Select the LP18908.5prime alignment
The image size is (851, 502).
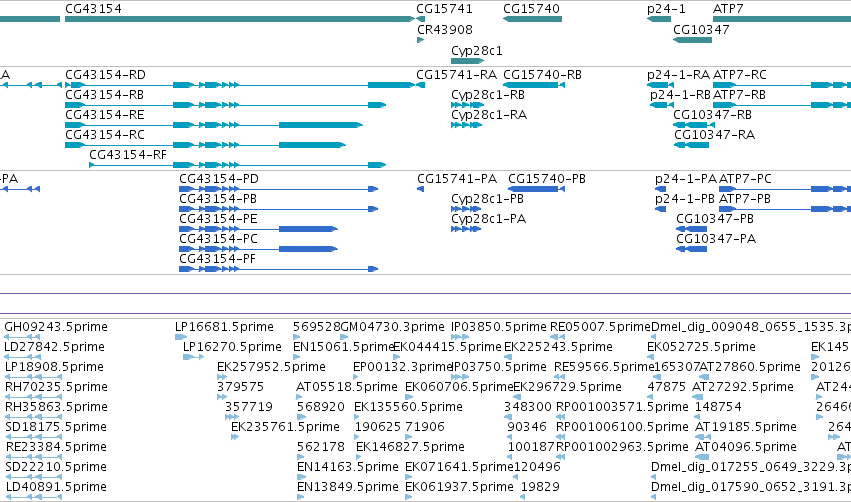pyautogui.click(x=33, y=377)
